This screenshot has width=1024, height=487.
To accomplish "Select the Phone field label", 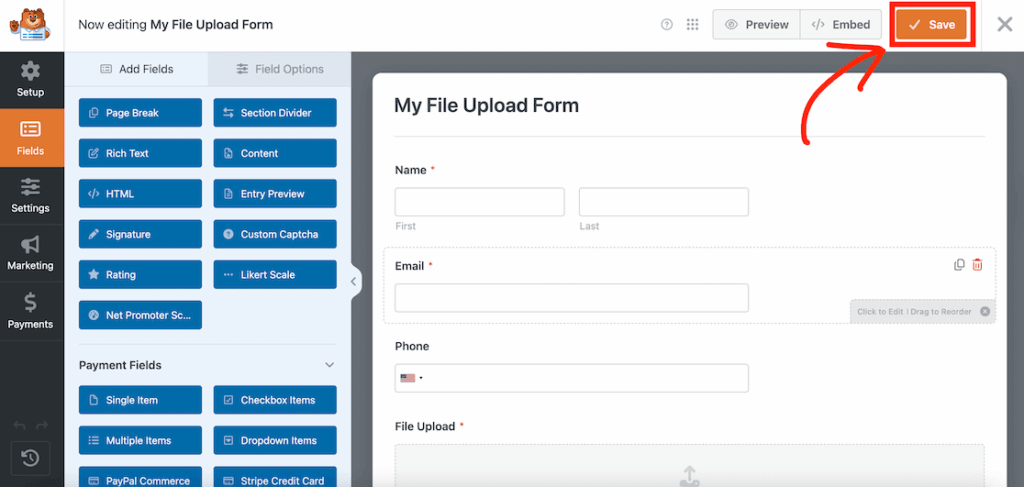I will click(x=412, y=346).
